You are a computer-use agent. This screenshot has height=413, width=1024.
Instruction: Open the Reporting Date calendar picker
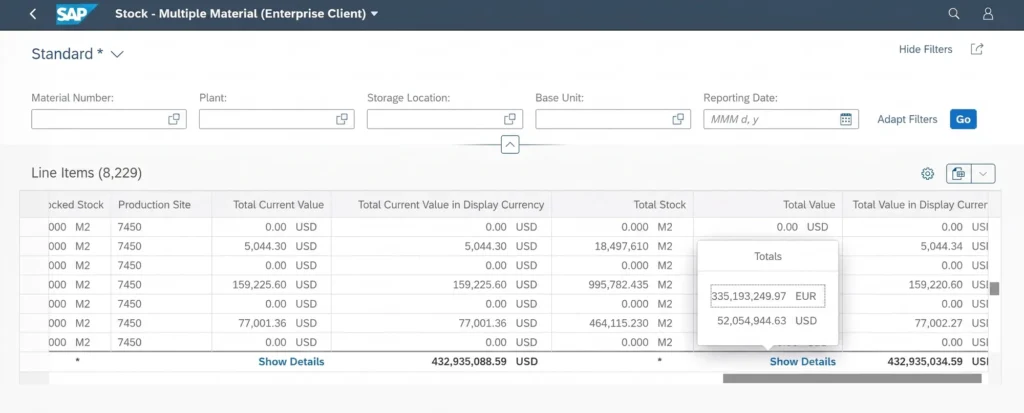[x=846, y=119]
